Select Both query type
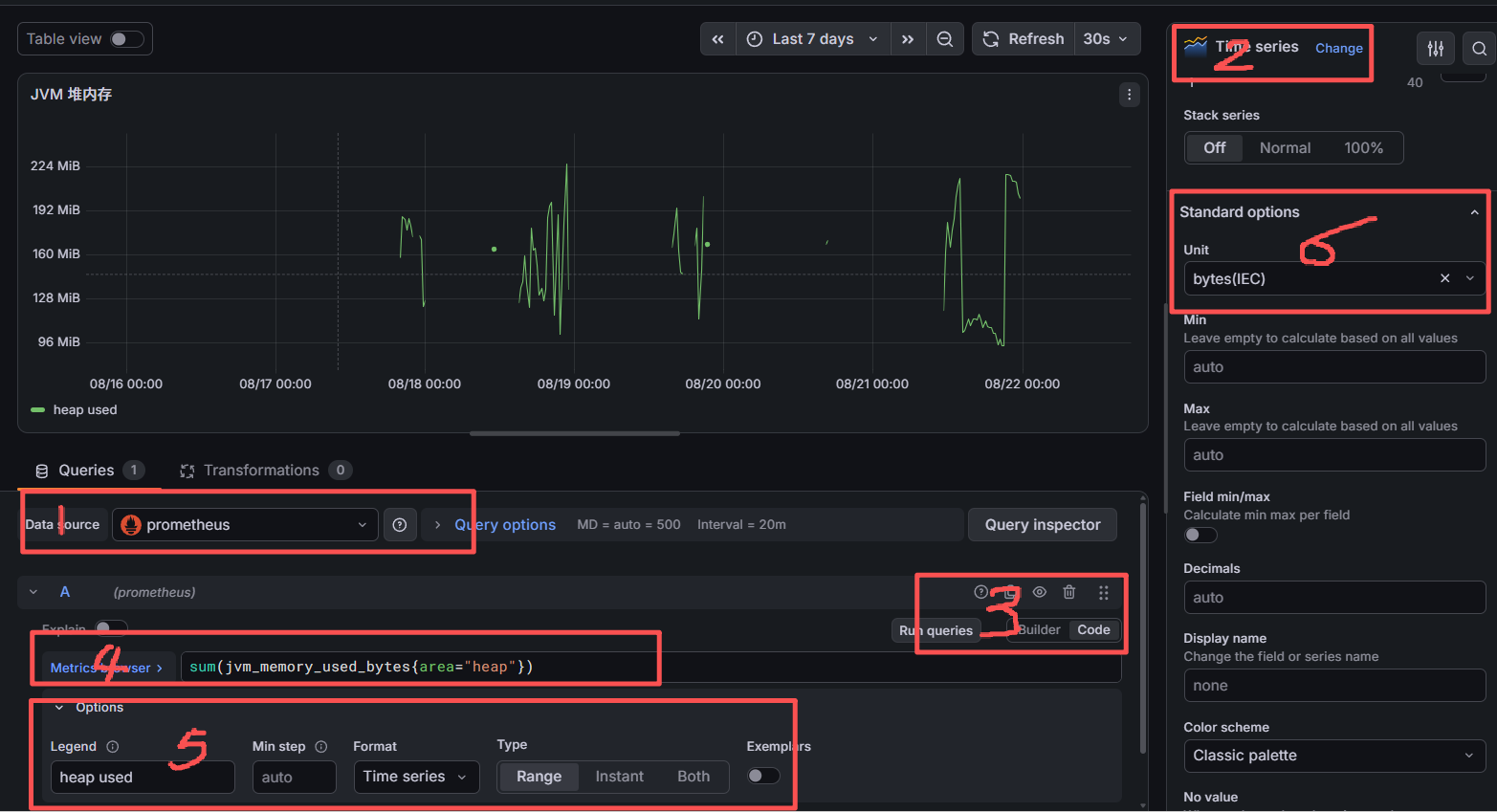Screen dimensions: 1497x812 693,777
